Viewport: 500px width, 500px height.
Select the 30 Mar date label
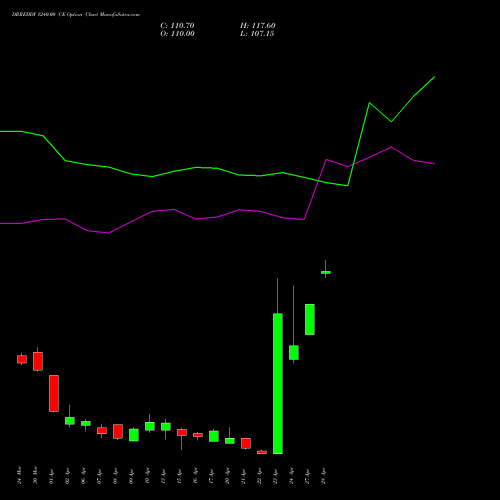pyautogui.click(x=35, y=476)
